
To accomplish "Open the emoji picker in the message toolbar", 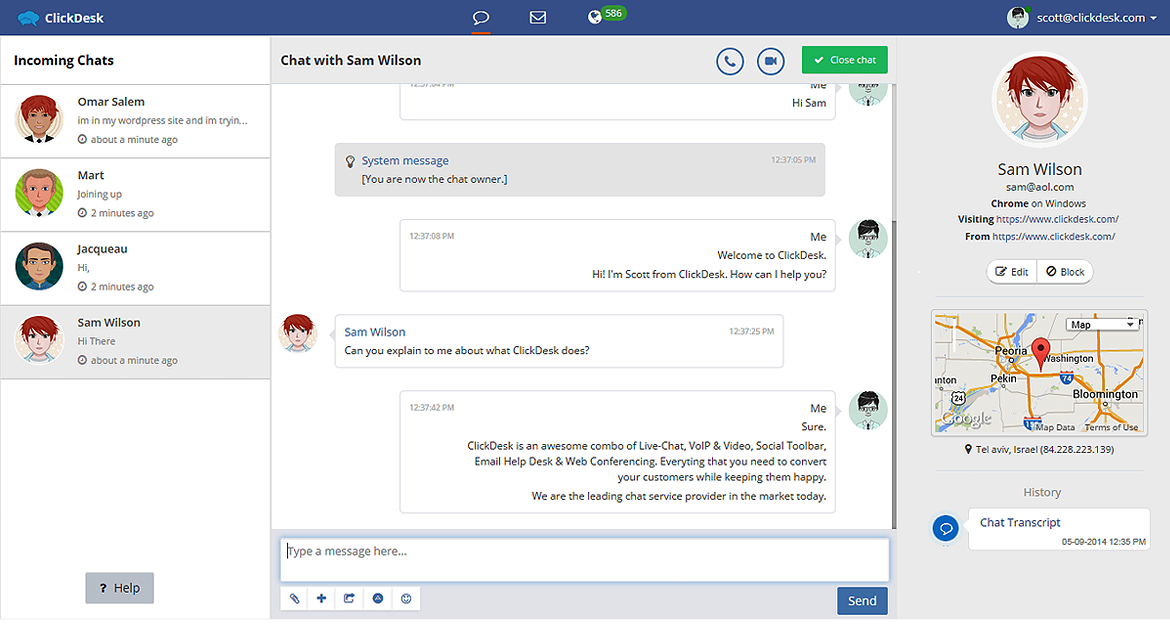I will coord(405,597).
